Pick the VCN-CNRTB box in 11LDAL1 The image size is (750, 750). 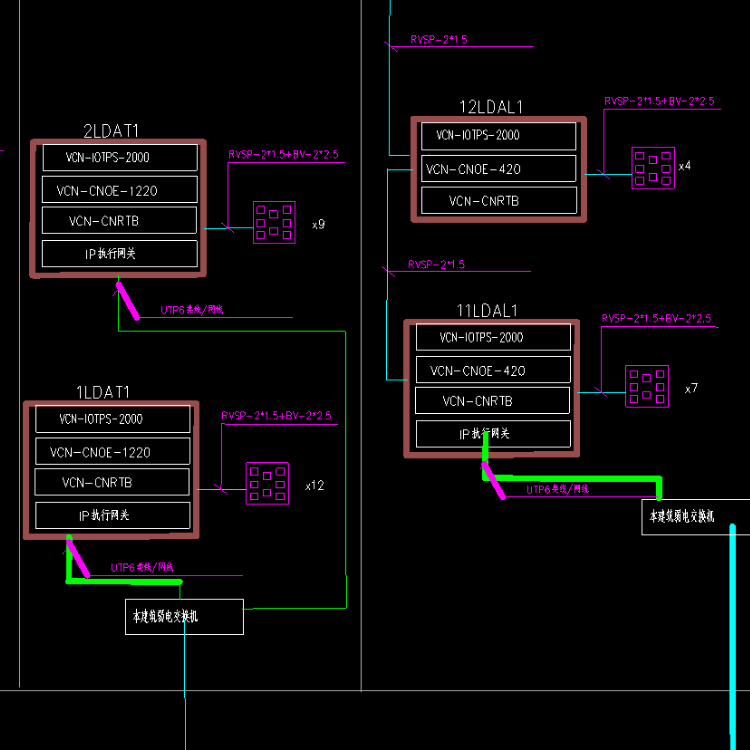493,400
